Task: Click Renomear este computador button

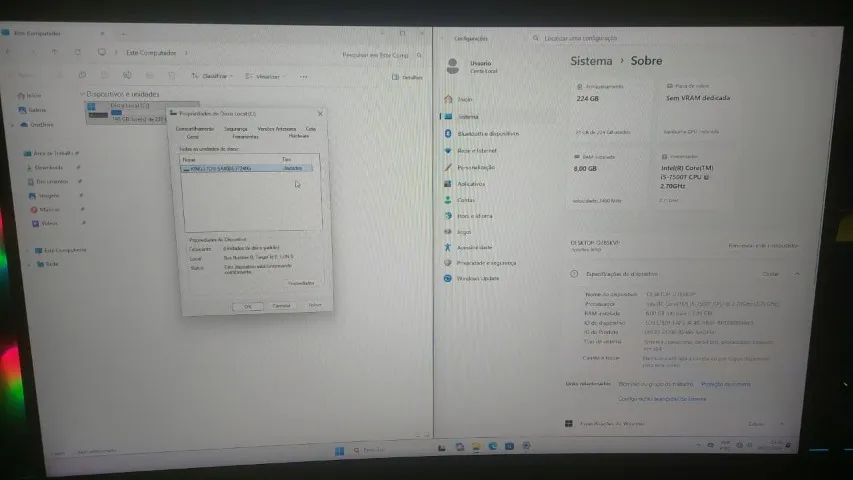Action: (x=763, y=246)
